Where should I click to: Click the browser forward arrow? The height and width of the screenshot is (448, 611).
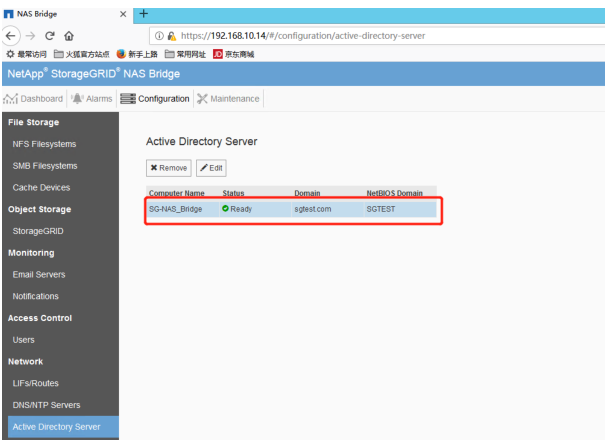(30, 36)
